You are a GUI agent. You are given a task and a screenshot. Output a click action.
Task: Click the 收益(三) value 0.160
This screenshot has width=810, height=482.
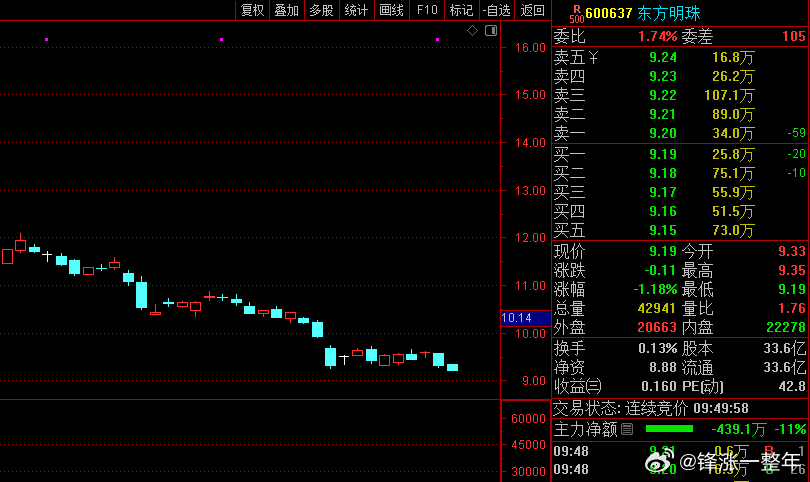[659, 386]
